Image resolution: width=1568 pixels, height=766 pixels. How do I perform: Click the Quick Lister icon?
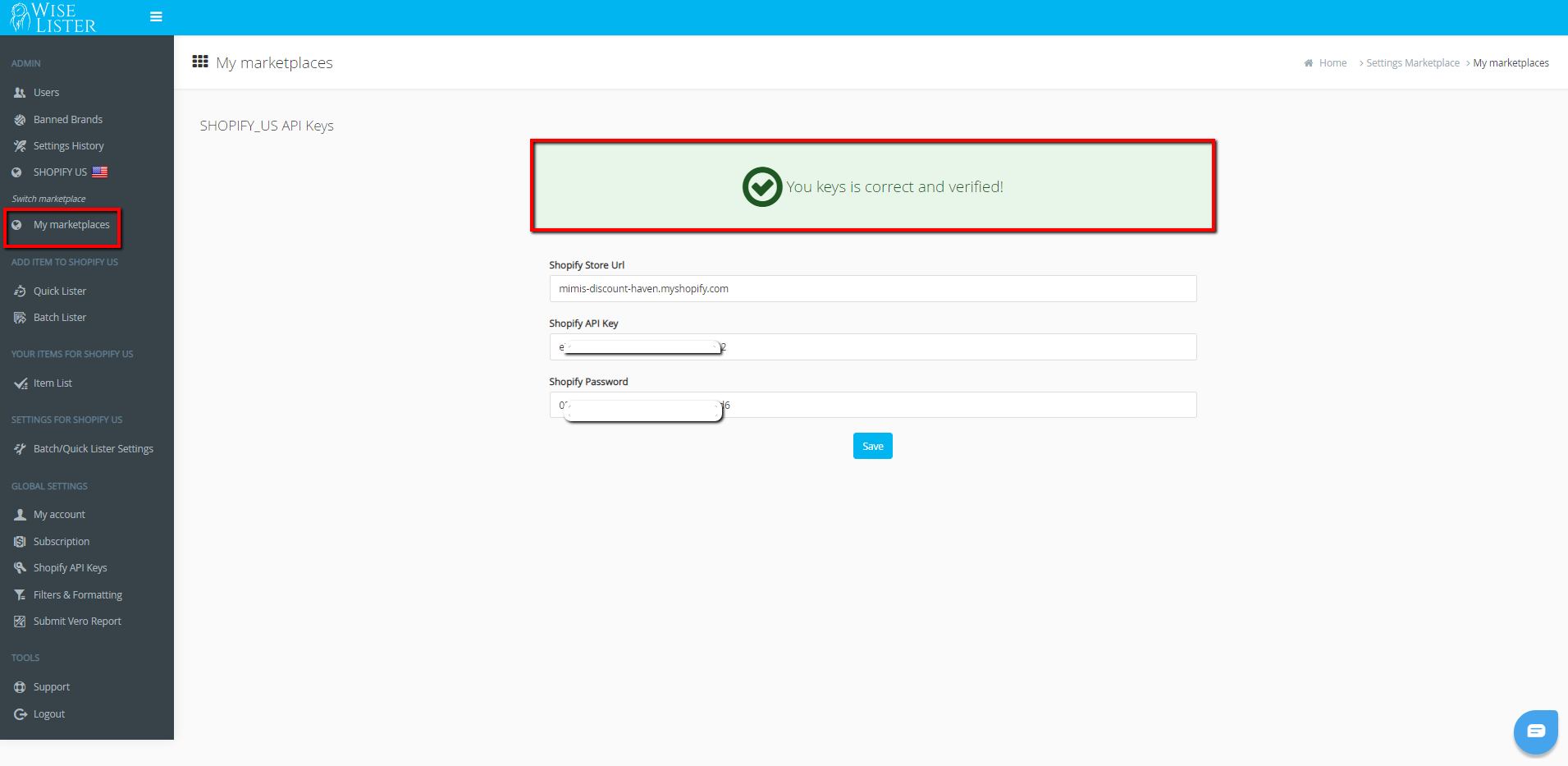[x=20, y=291]
